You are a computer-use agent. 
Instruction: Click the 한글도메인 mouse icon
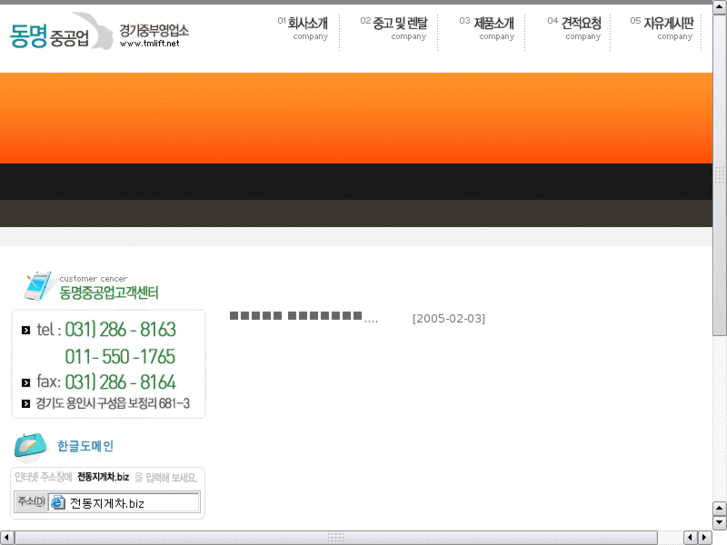click(30, 446)
